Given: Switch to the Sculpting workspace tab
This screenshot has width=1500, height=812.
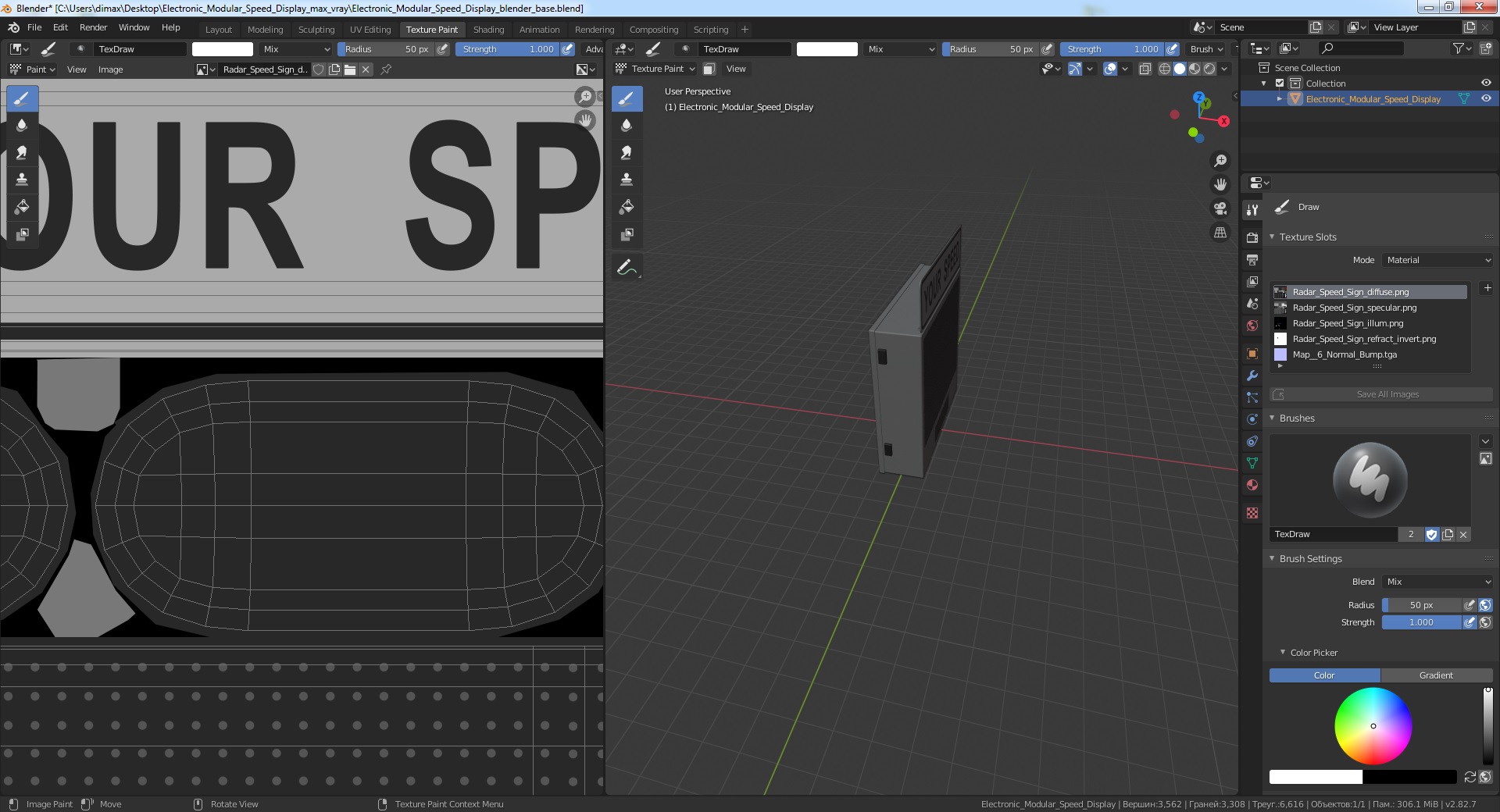Looking at the screenshot, I should tap(316, 30).
